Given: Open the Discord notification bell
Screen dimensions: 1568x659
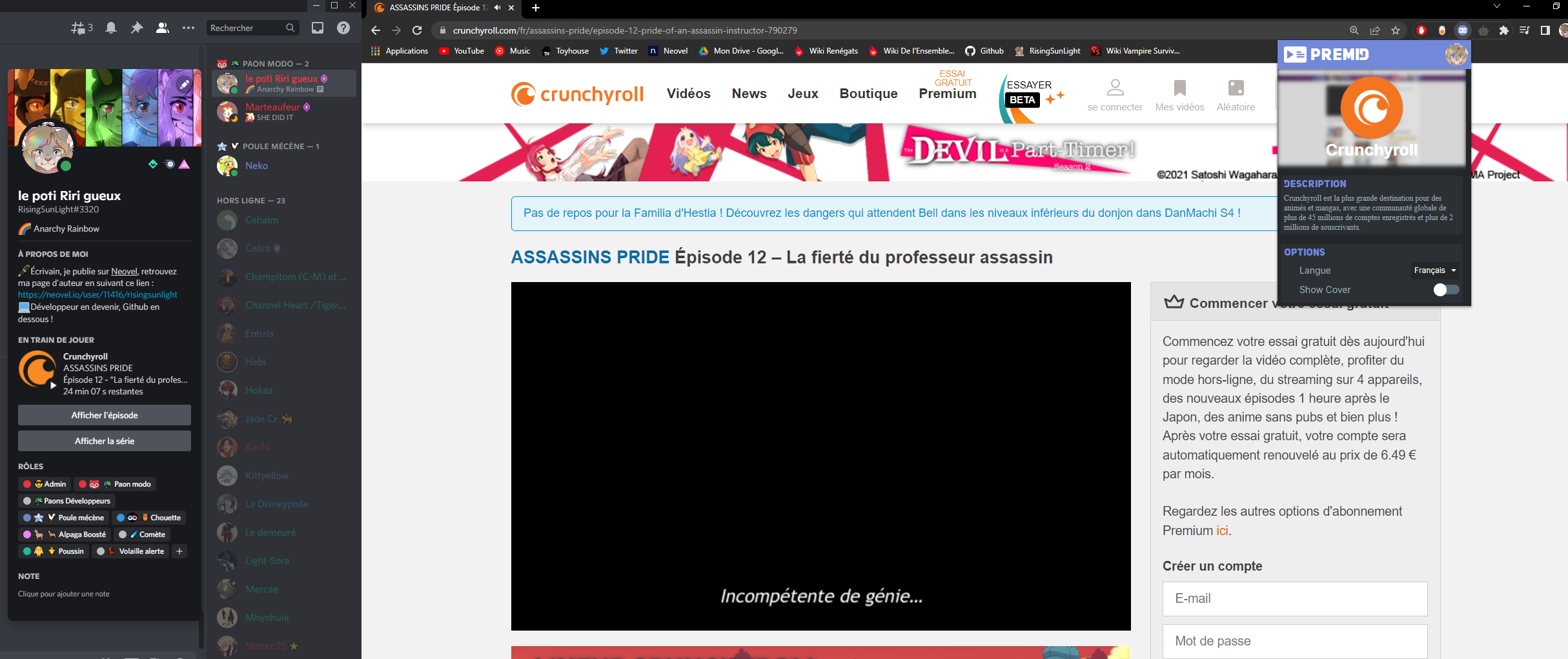Looking at the screenshot, I should point(111,27).
